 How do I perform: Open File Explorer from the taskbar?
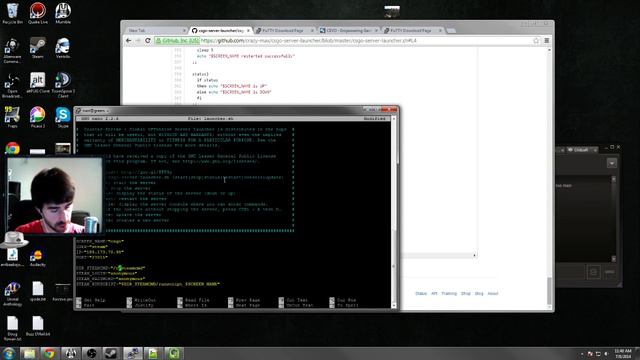(29, 353)
